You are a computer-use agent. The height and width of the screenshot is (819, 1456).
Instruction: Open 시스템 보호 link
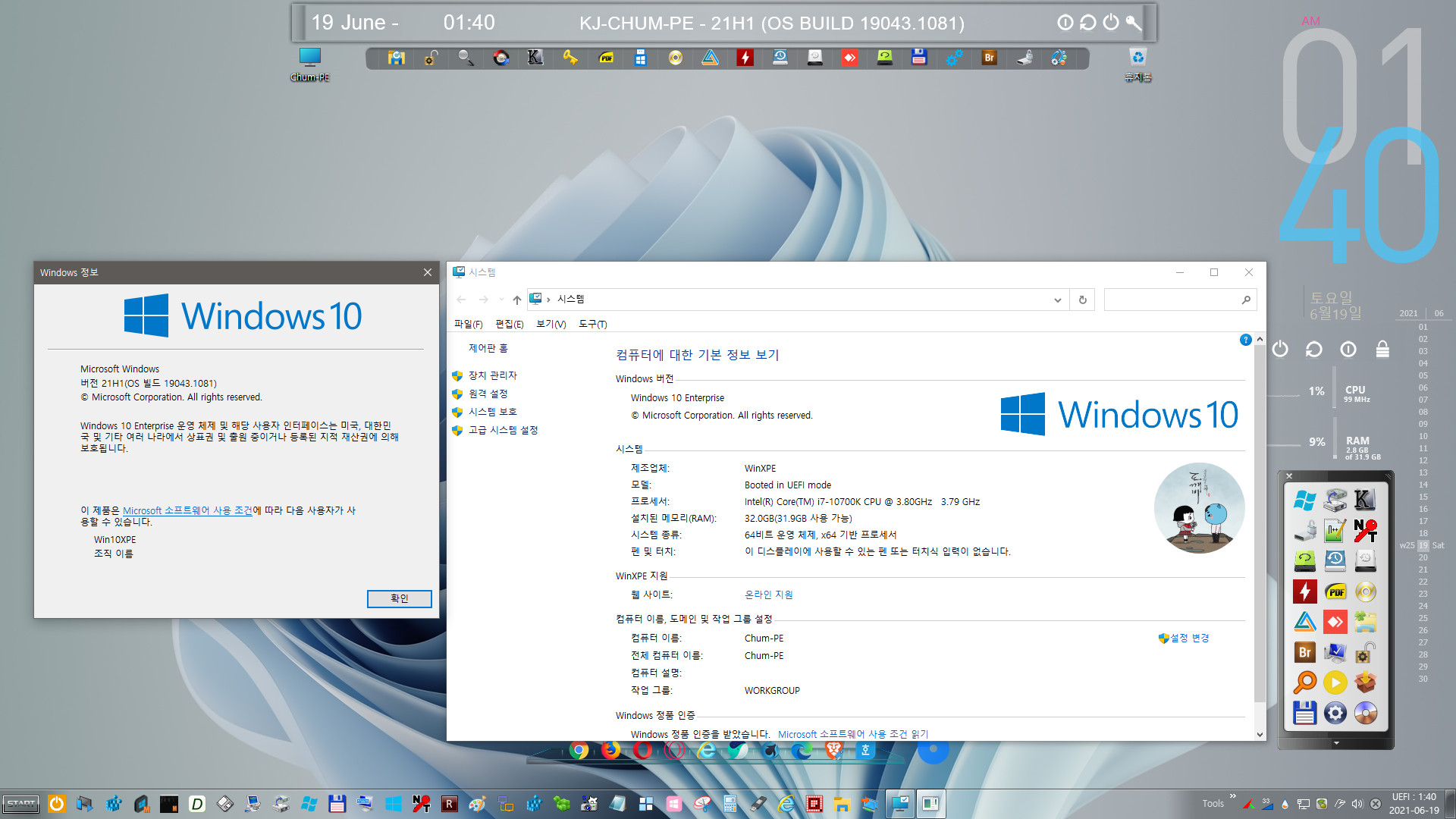pyautogui.click(x=492, y=412)
